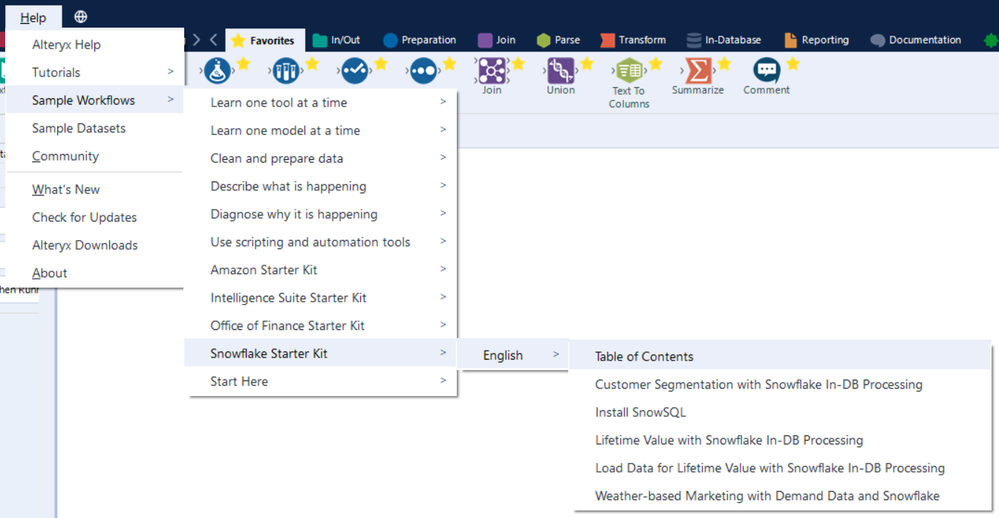This screenshot has height=518, width=999.
Task: Open Sample Datasets menu entry
Action: pyautogui.click(x=94, y=128)
